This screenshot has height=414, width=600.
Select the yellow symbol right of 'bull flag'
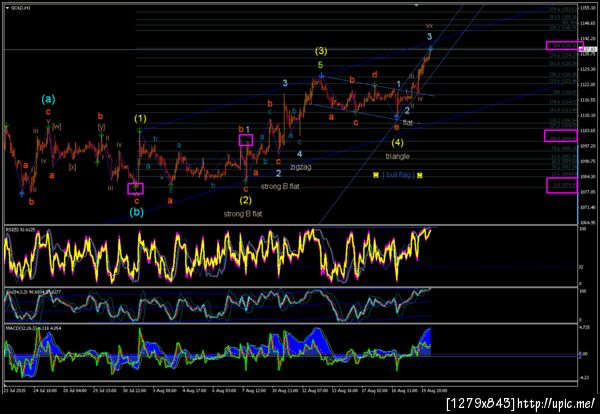[420, 175]
